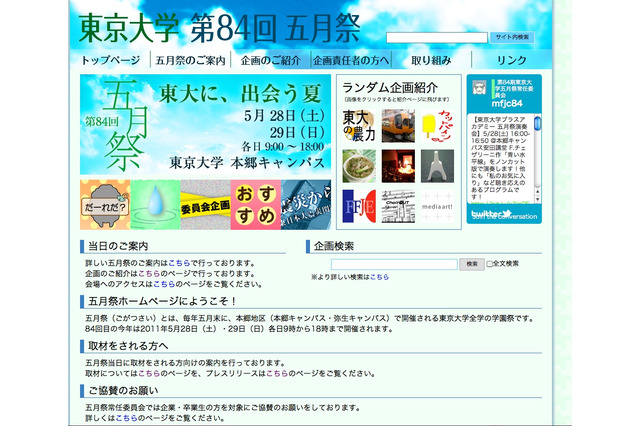Click the ご協賛のお願い section heading

point(123,391)
